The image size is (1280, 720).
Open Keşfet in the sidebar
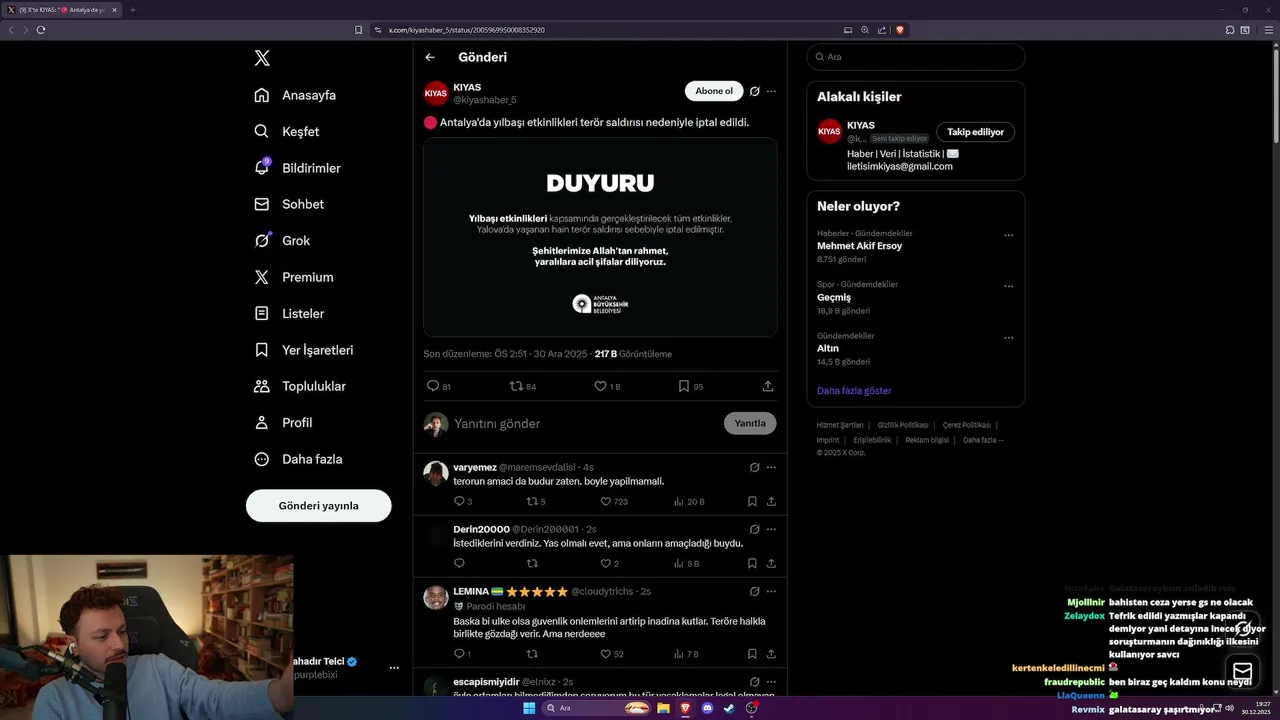coord(287,131)
